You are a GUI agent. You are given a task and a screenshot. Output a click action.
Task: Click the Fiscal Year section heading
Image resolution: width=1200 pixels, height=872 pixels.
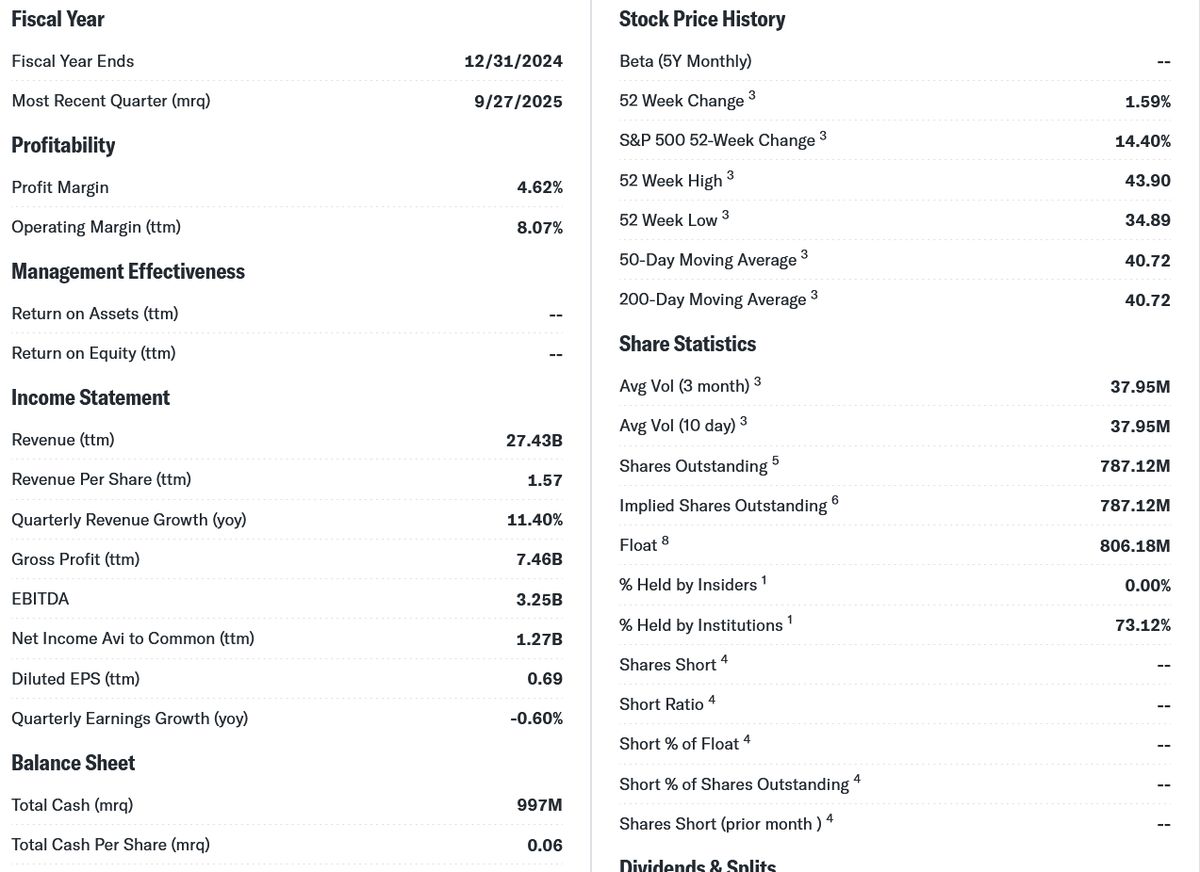[58, 19]
